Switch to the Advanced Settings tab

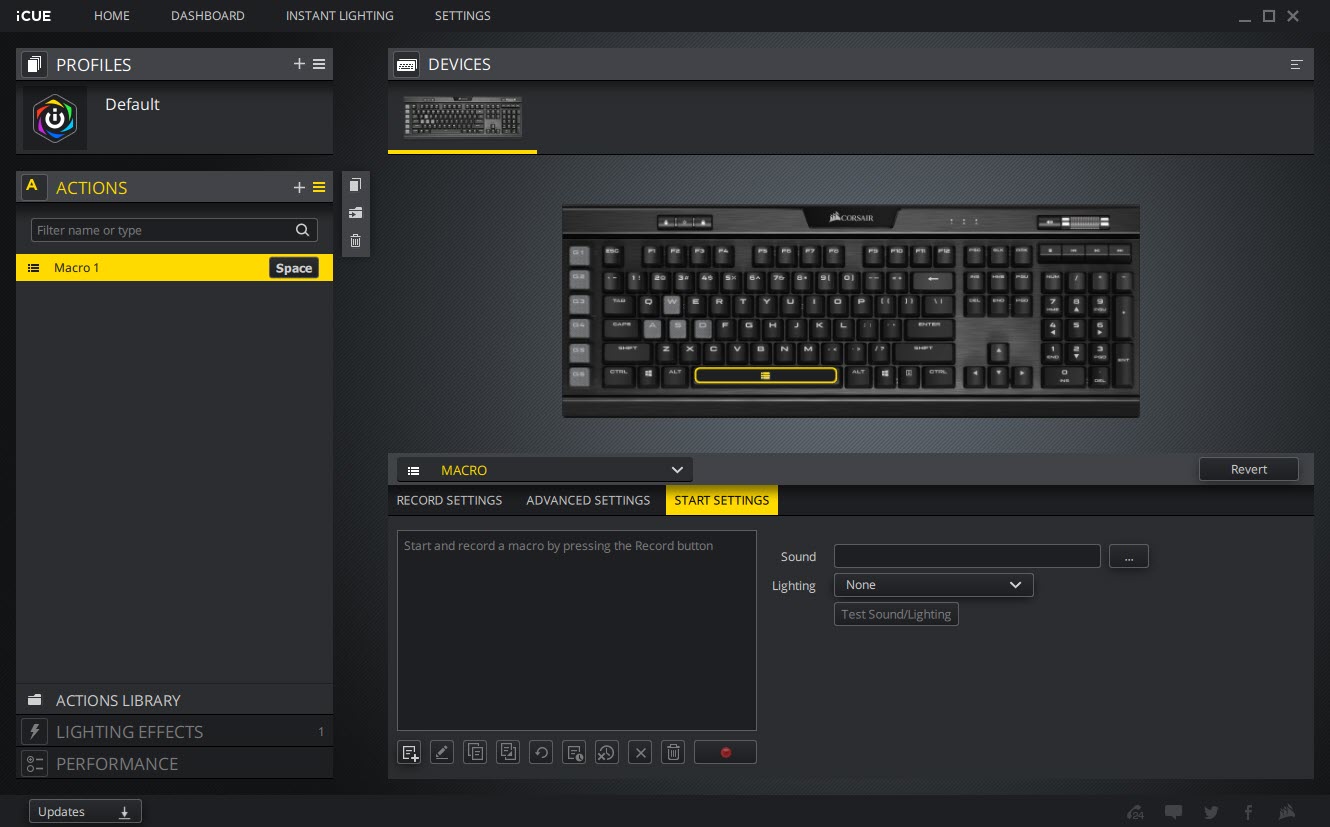pyautogui.click(x=588, y=500)
